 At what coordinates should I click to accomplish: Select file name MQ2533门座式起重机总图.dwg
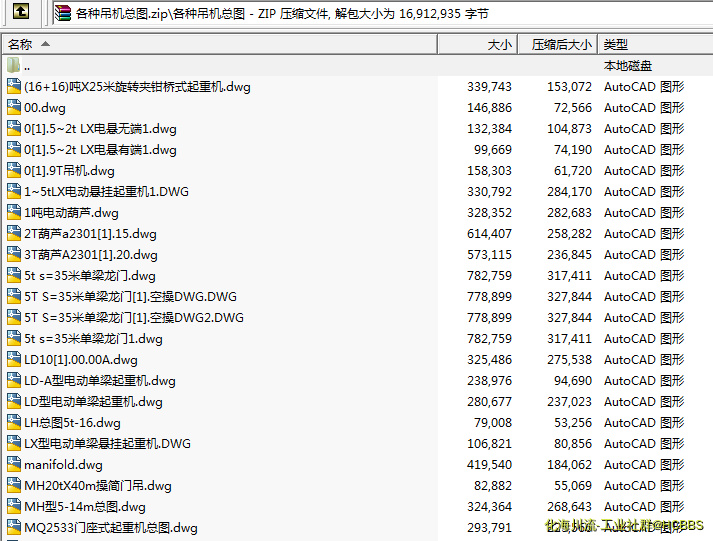111,528
